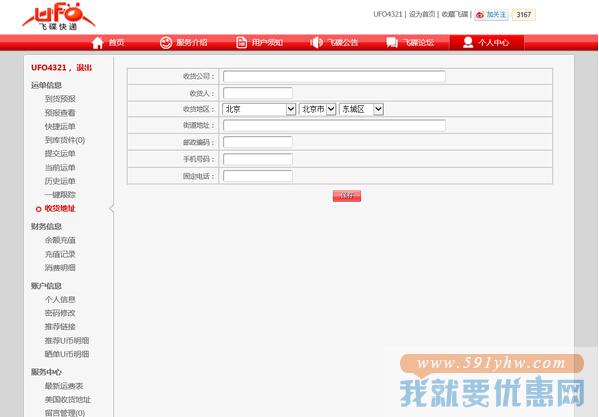Open the 个人中心 navigation tab
The width and height of the screenshot is (599, 417).
[486, 42]
